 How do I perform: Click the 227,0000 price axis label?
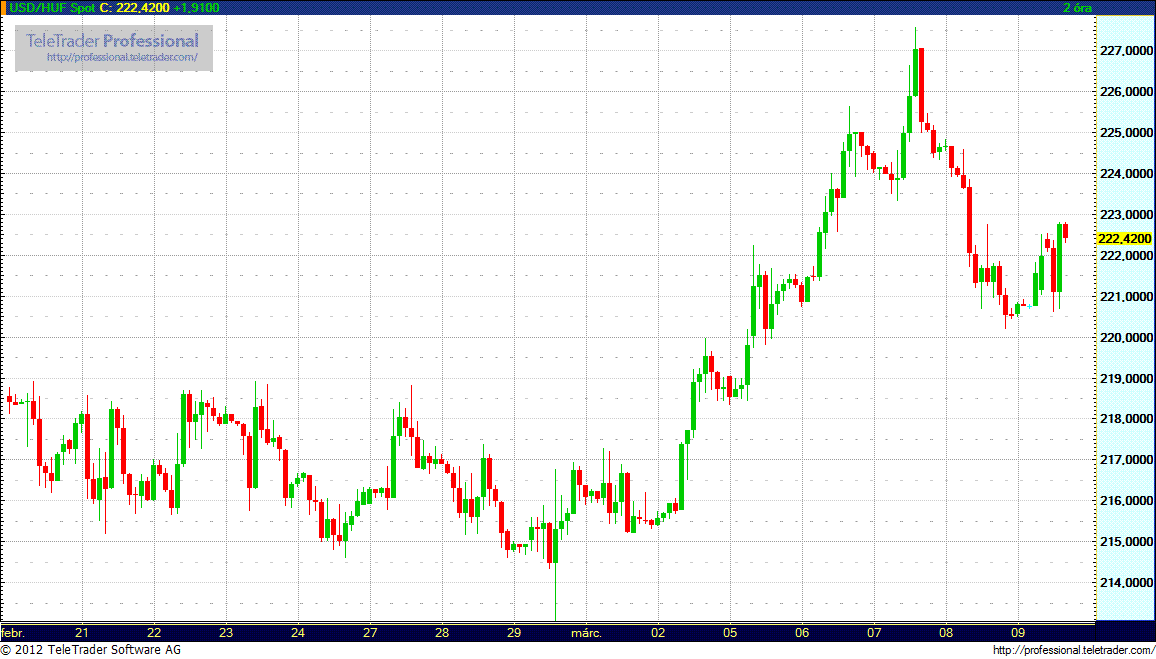tap(1125, 51)
